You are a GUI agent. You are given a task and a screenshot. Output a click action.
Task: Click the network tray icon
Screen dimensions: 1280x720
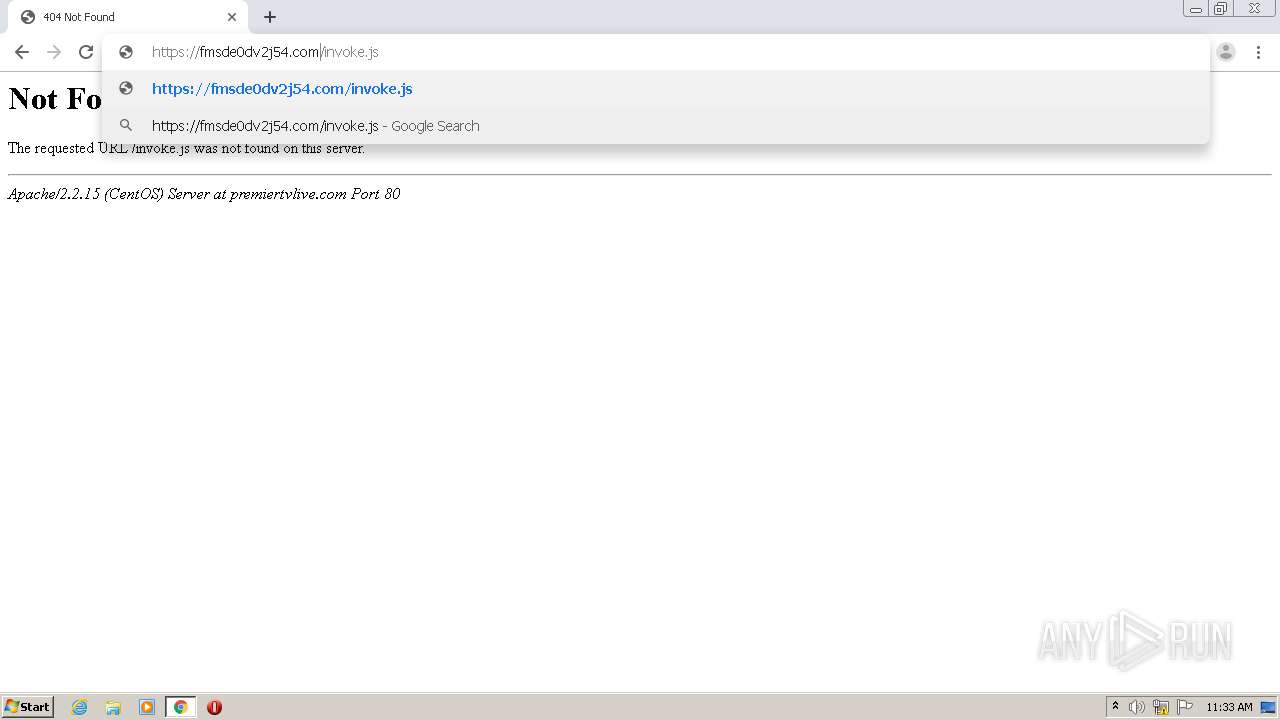(1161, 707)
